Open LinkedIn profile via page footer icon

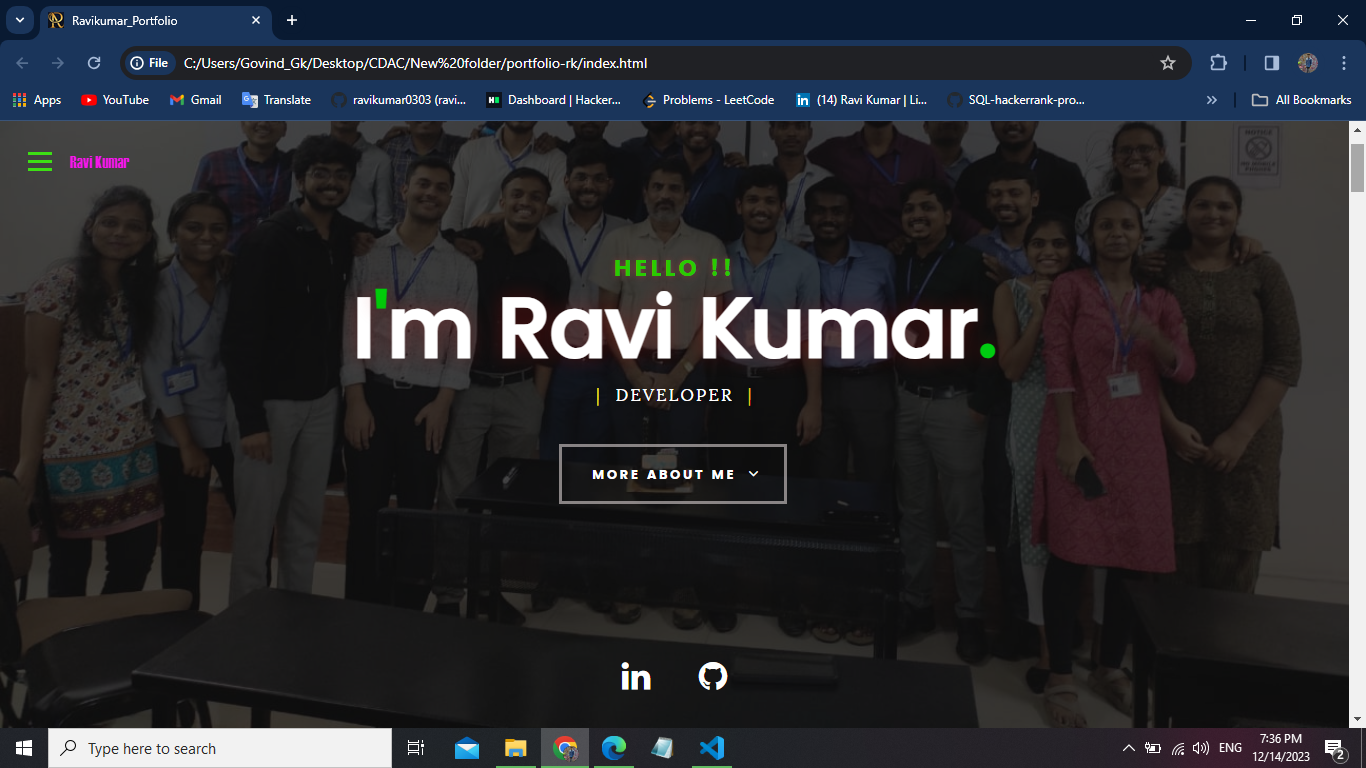click(636, 677)
